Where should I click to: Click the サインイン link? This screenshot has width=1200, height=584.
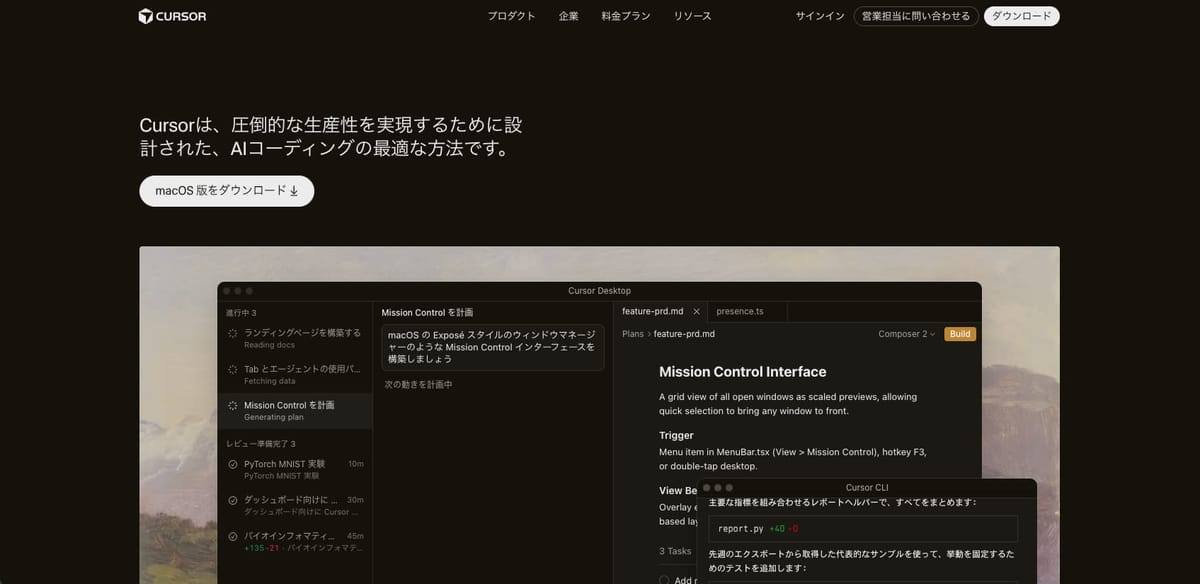point(820,16)
